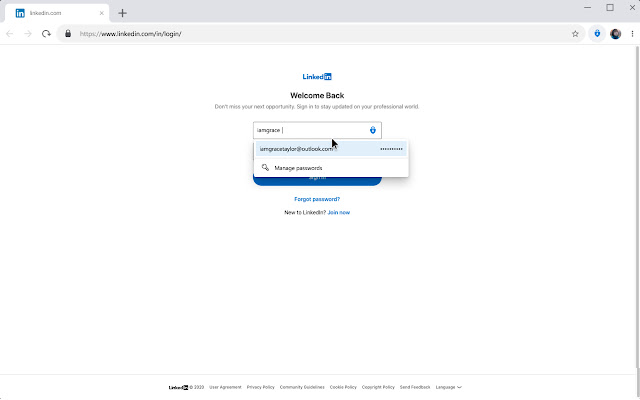Viewport: 640px width, 400px height.
Task: Open the browser three-dot menu
Action: tap(632, 34)
